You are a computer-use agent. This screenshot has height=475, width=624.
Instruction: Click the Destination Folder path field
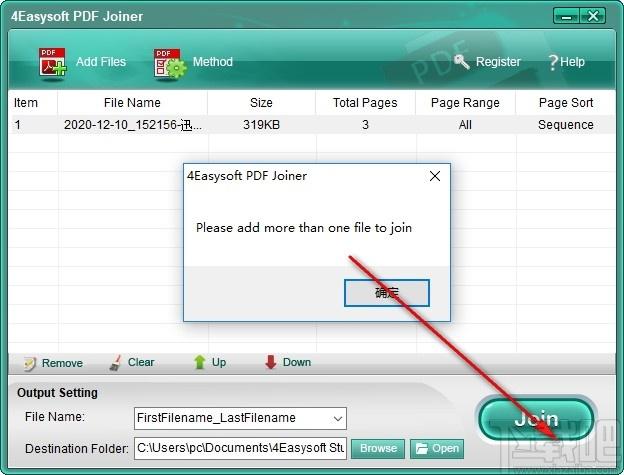point(240,448)
